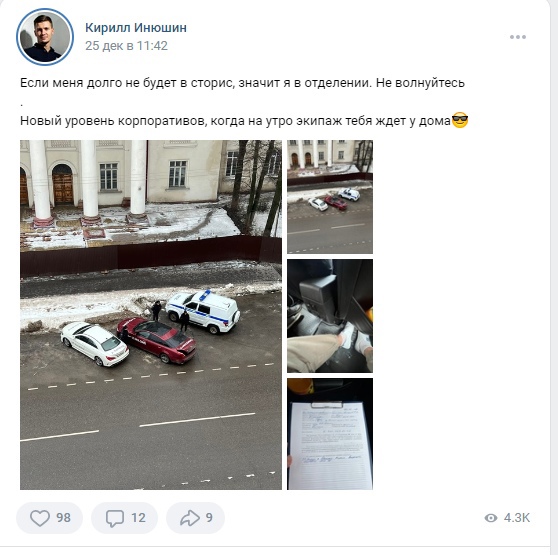
Task: Click the share count 9
Action: [x=209, y=518]
